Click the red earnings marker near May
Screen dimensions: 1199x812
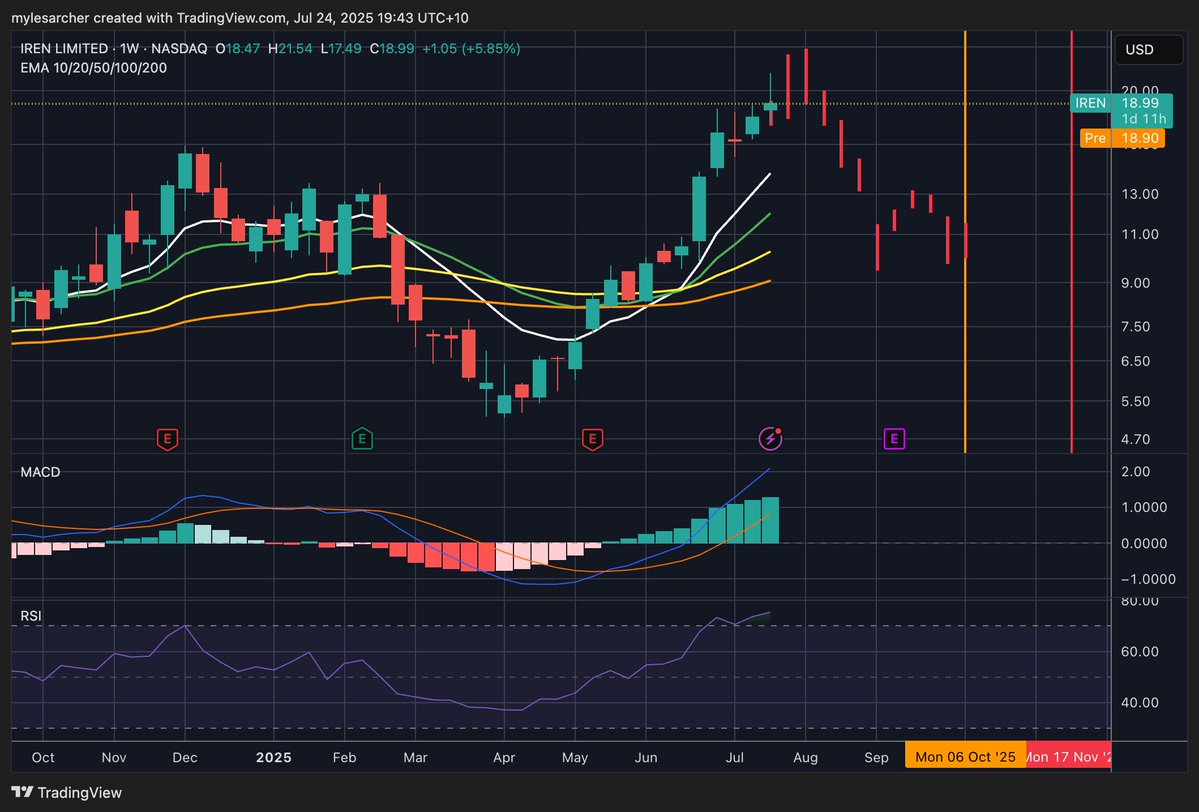tap(592, 439)
